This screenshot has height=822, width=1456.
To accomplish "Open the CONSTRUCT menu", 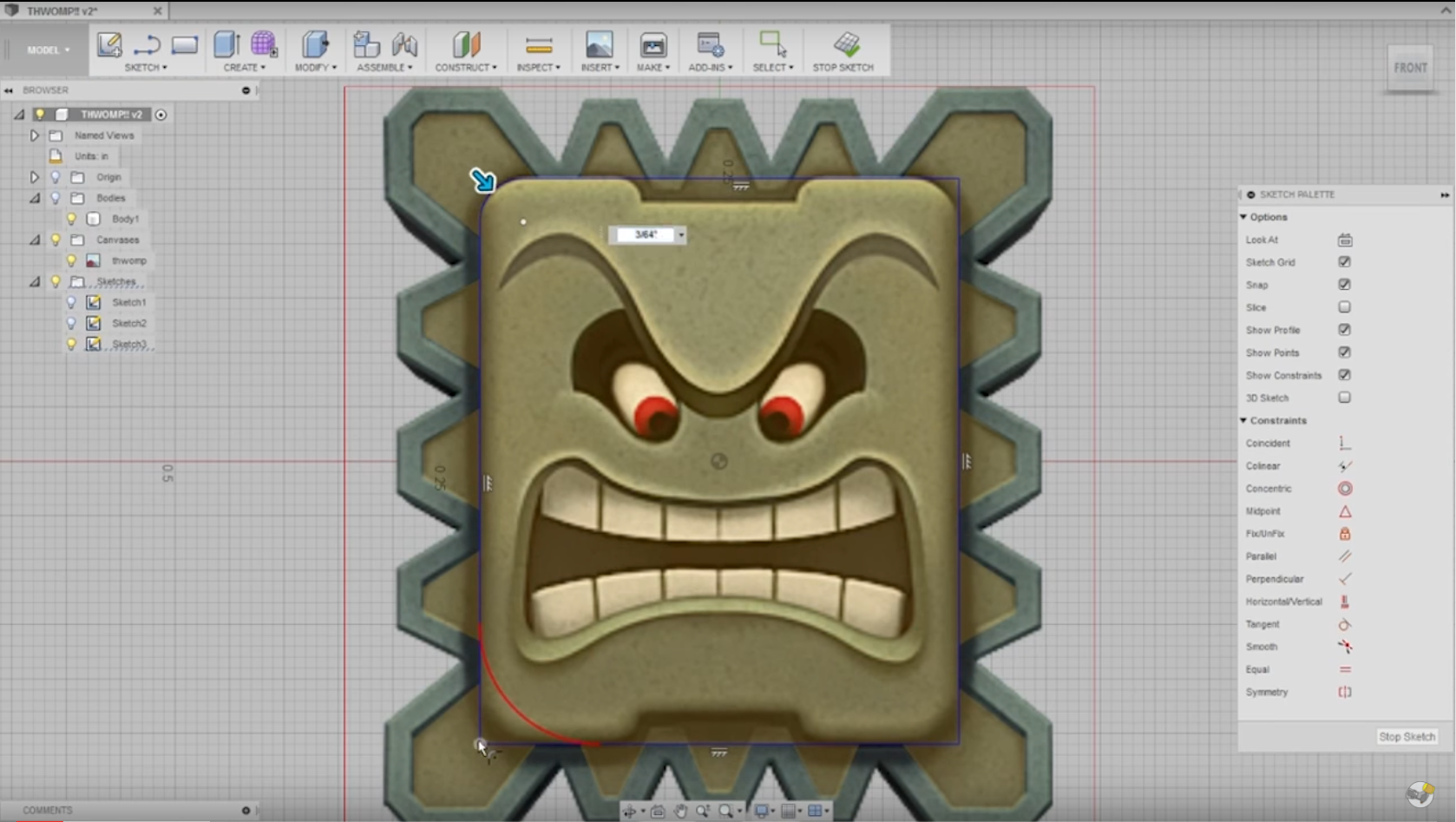I will (466, 68).
